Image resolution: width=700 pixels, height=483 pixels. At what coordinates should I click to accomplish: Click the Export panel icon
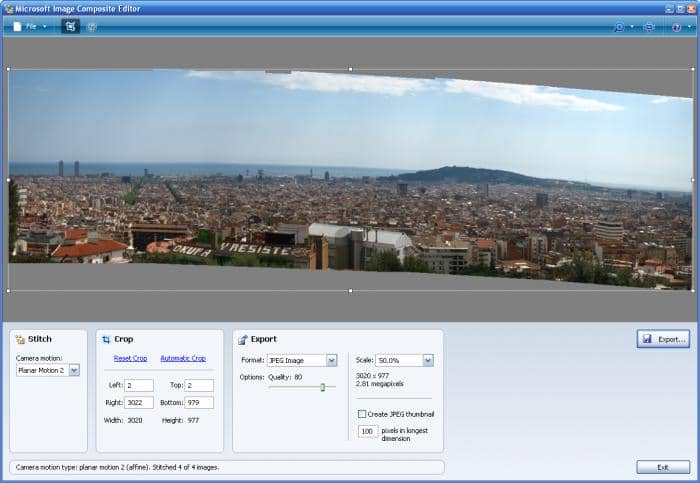[242, 340]
